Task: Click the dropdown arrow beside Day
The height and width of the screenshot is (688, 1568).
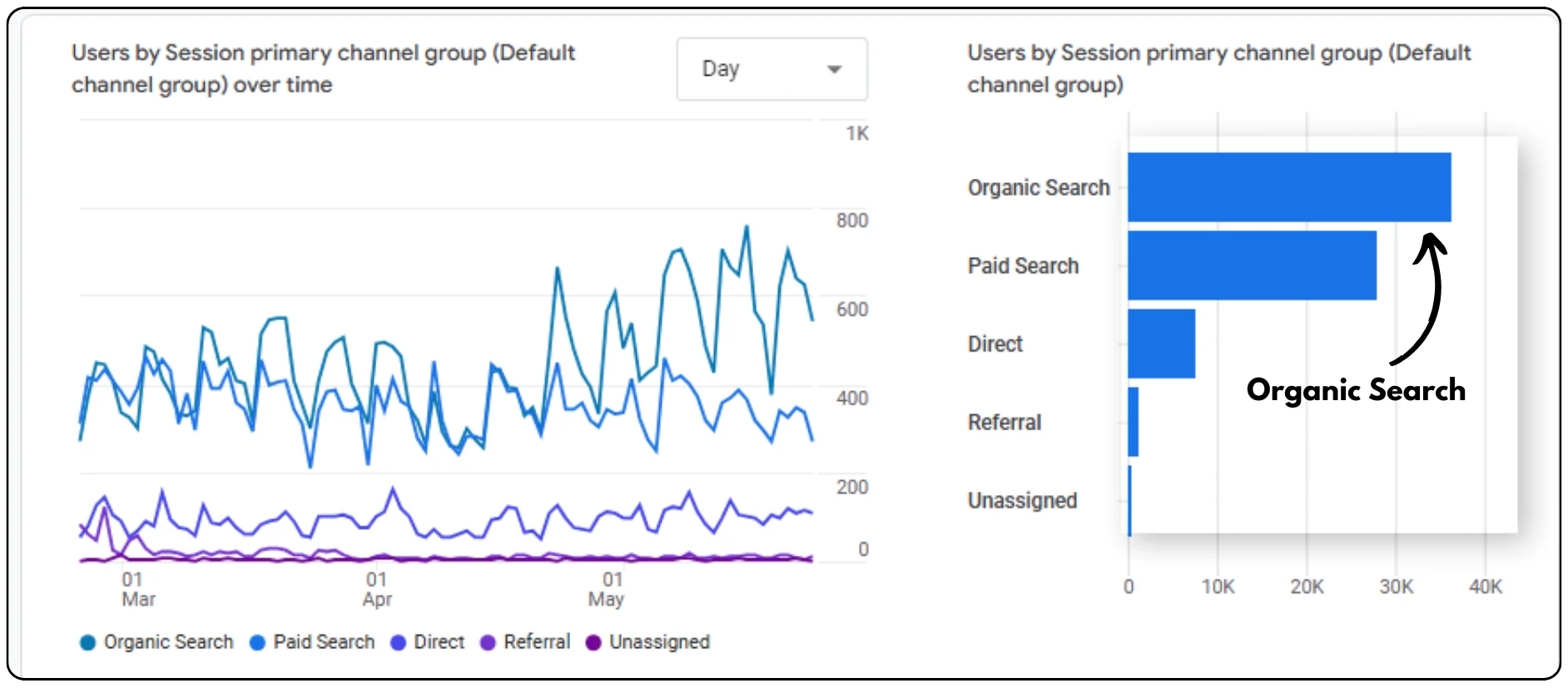Action: tap(834, 69)
